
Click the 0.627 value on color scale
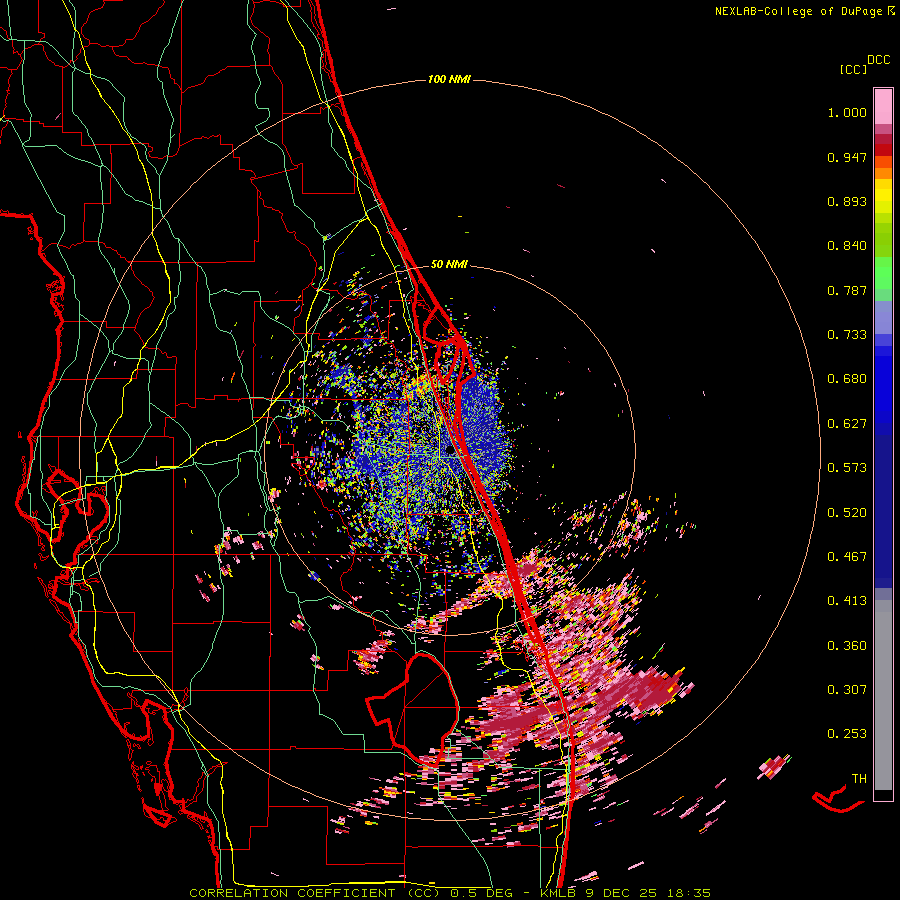pyautogui.click(x=847, y=424)
